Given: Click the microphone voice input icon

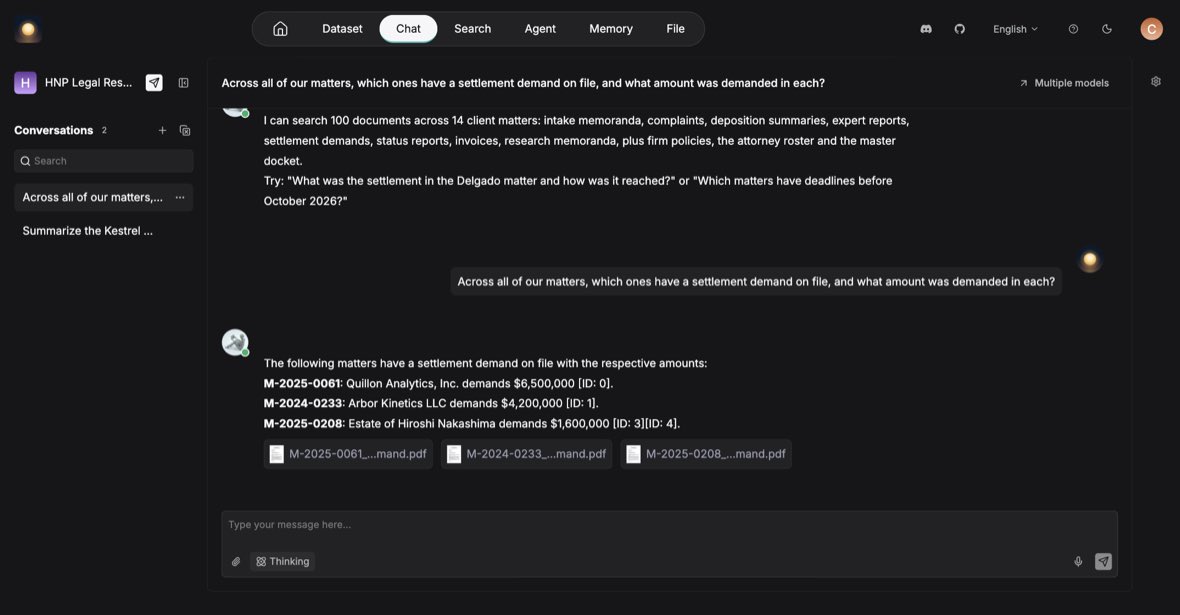Looking at the screenshot, I should tap(1078, 562).
